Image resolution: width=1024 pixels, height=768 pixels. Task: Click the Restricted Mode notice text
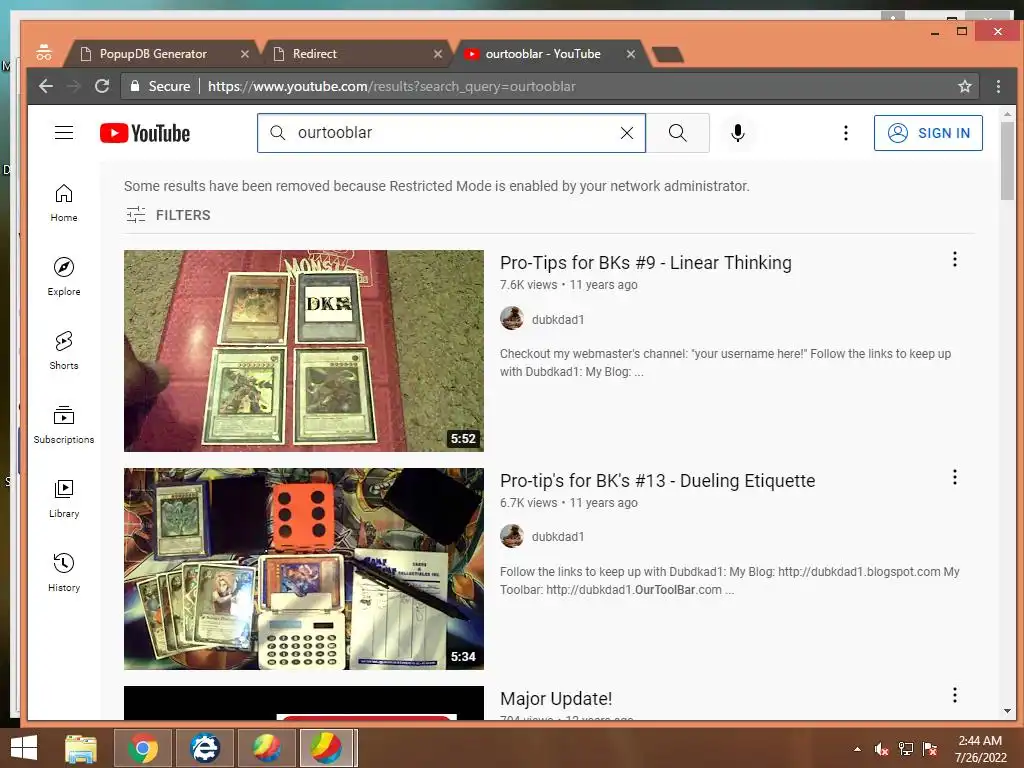436,186
